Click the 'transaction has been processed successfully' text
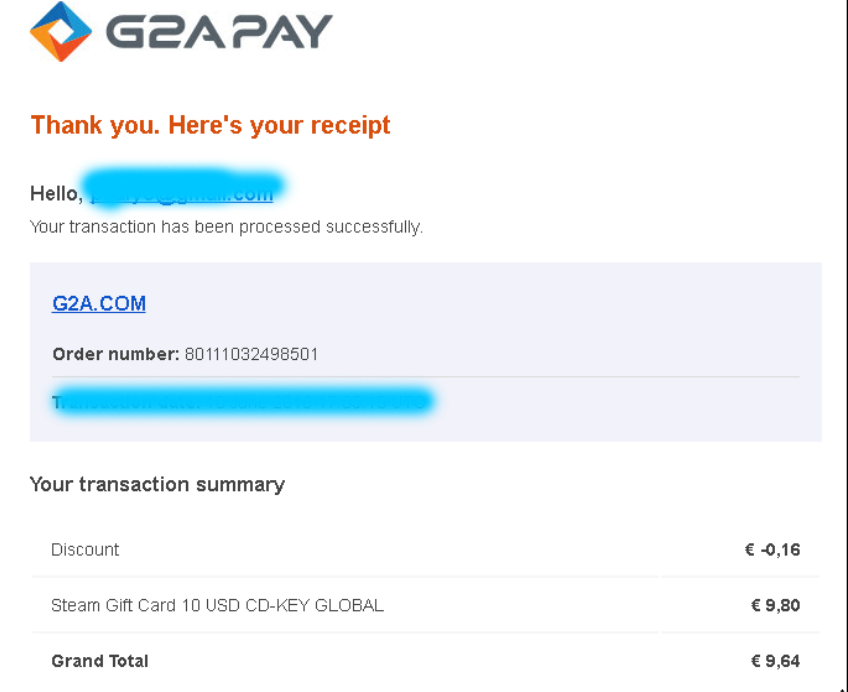The width and height of the screenshot is (848, 692). click(x=246, y=227)
